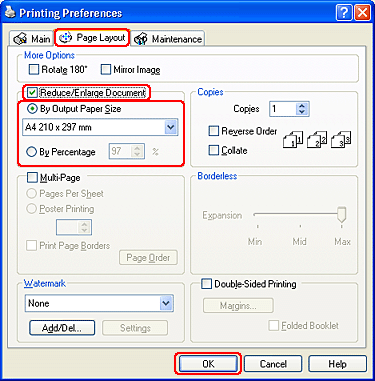
Task: Click the Maintenance tab tools icon
Action: (141, 39)
